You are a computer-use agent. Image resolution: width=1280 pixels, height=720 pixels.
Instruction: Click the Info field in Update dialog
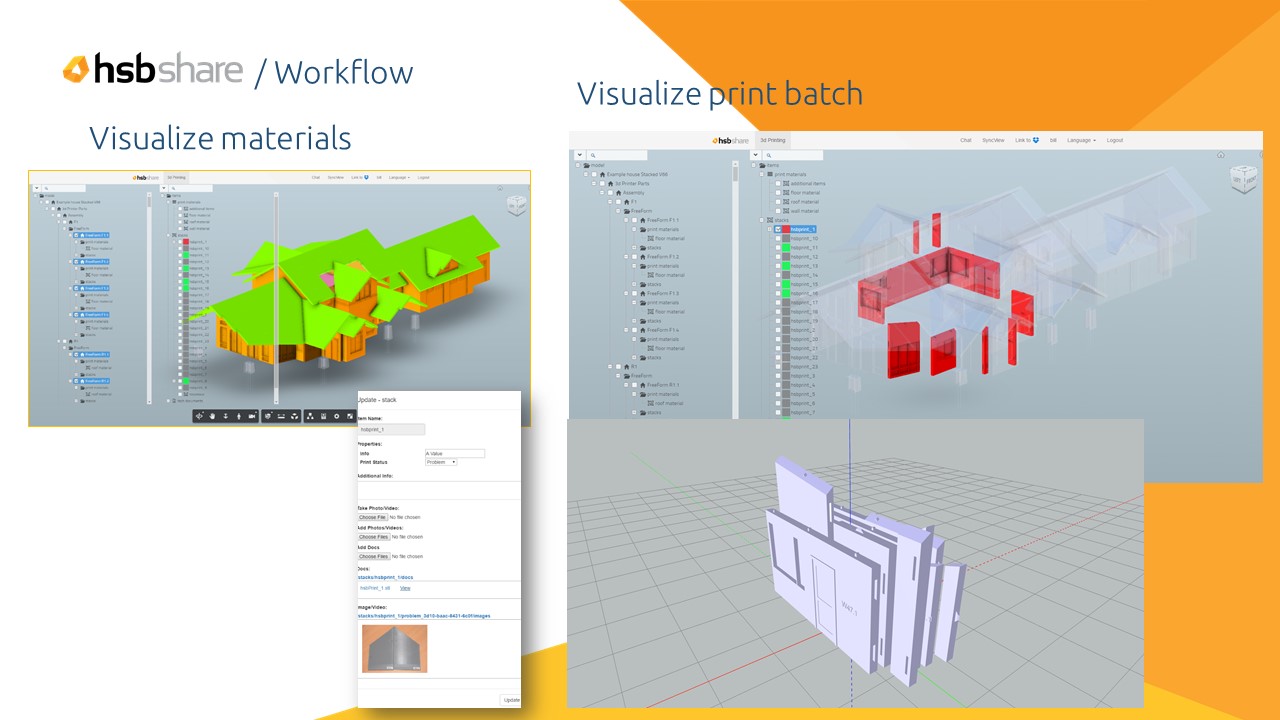[455, 453]
